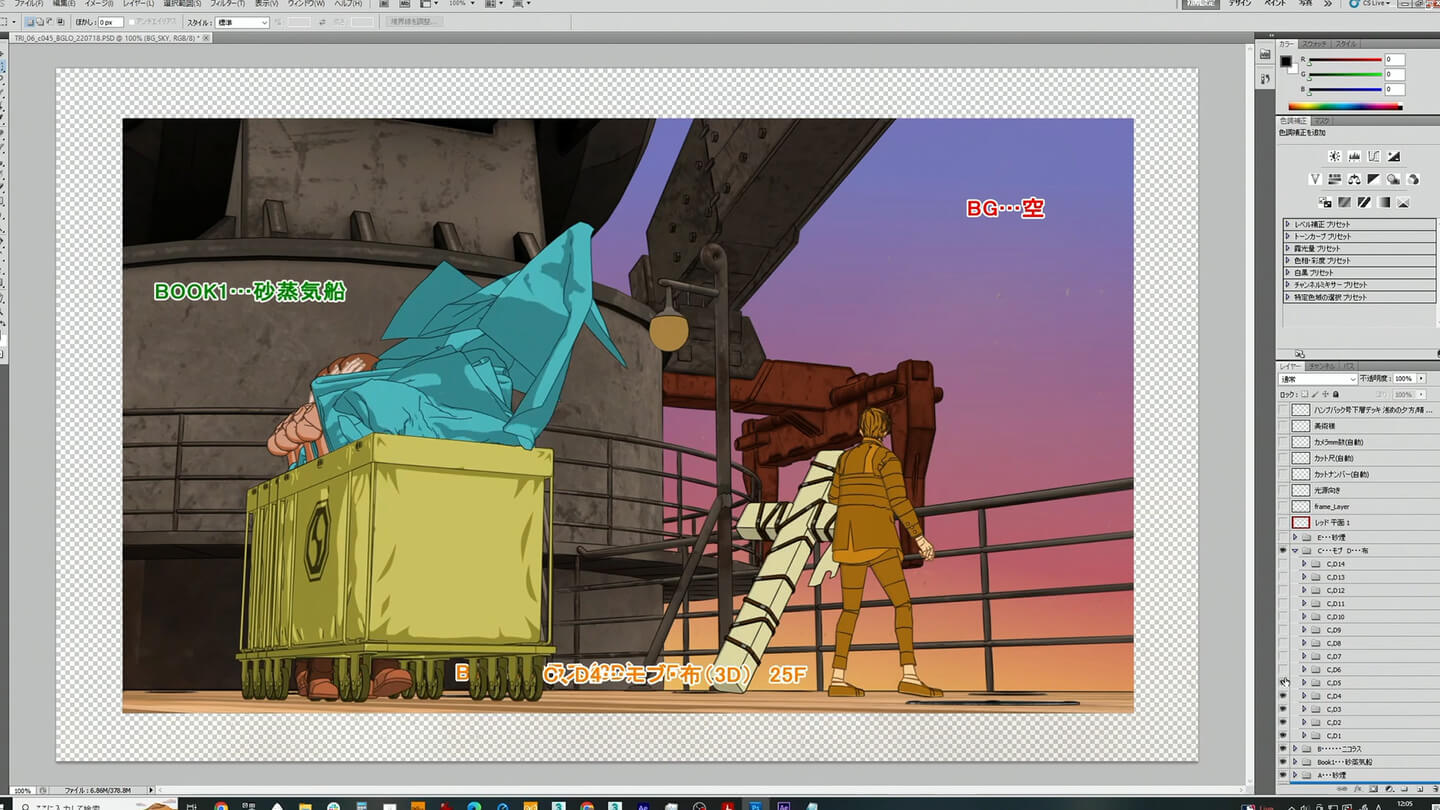Viewport: 1440px width, 810px height.
Task: Add a Curves adjustment layer
Action: pyautogui.click(x=1374, y=156)
